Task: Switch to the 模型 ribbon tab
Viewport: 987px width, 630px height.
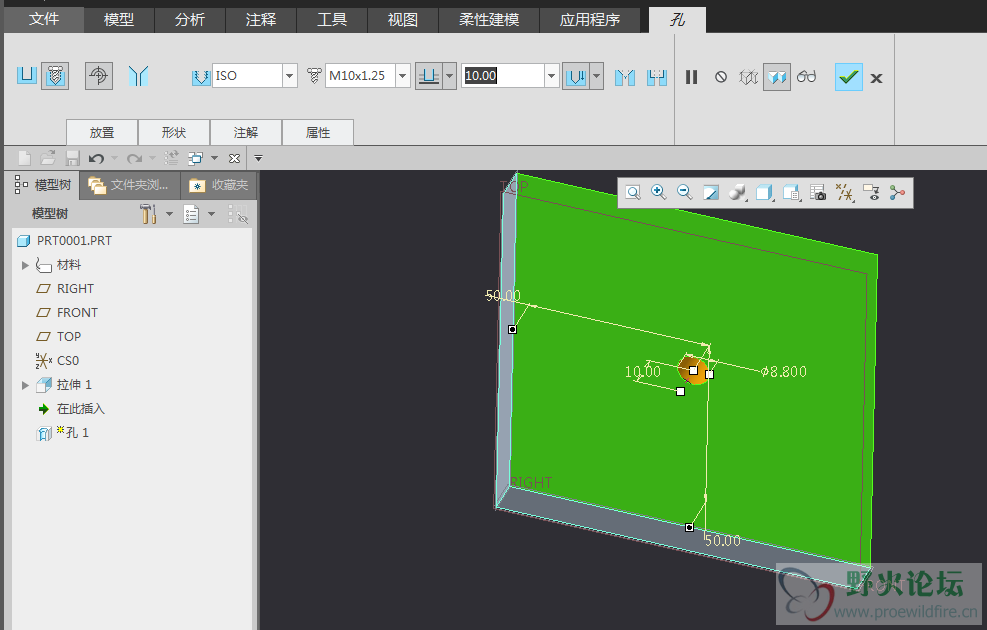Action: point(119,20)
